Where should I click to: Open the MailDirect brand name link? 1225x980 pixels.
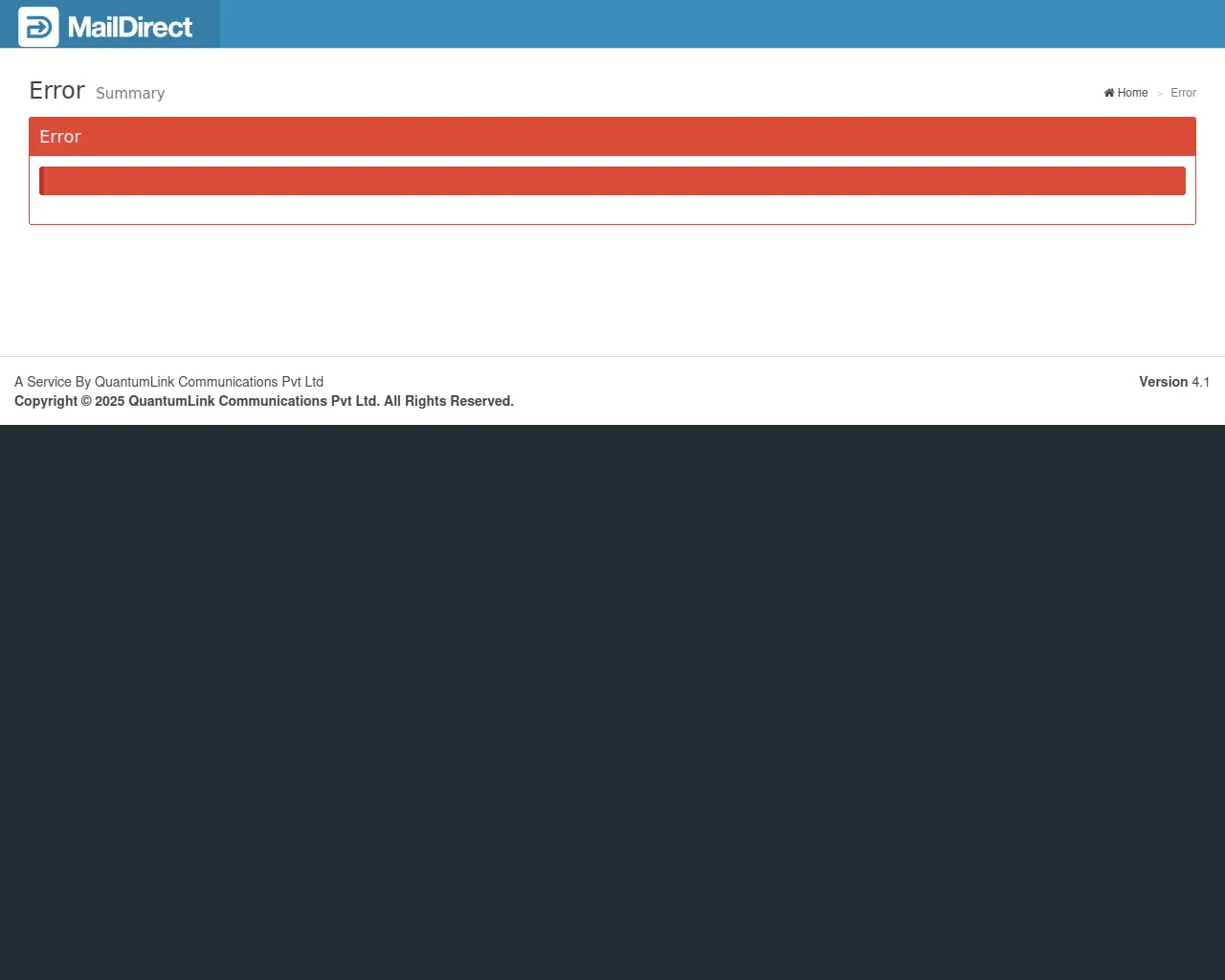pos(130,27)
